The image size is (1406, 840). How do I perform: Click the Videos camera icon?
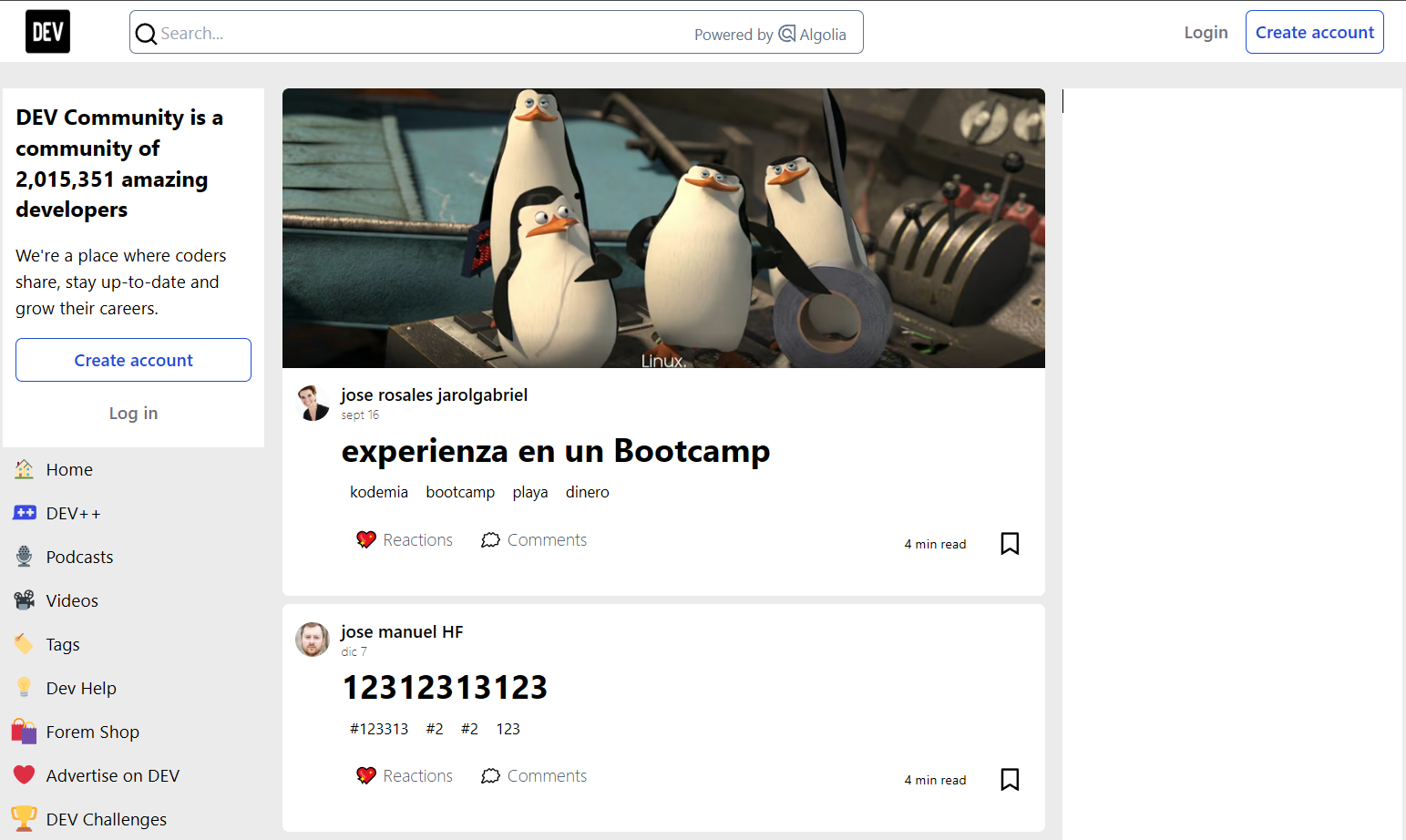point(25,600)
